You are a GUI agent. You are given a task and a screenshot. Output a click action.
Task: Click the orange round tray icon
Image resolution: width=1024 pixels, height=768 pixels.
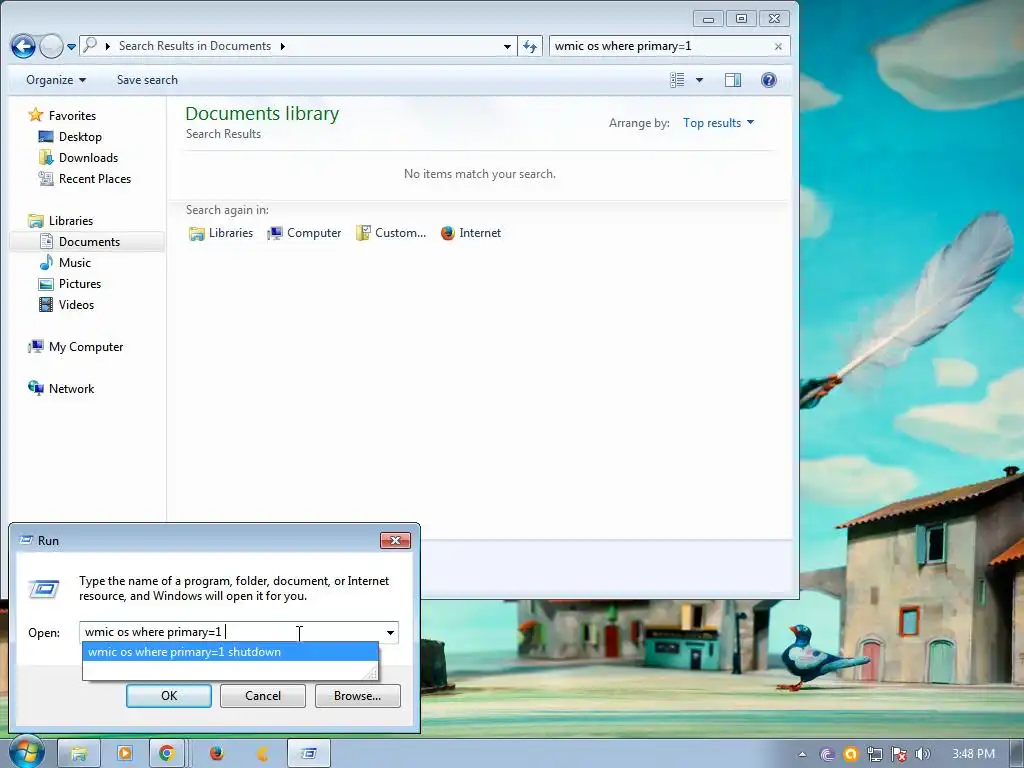[x=850, y=754]
